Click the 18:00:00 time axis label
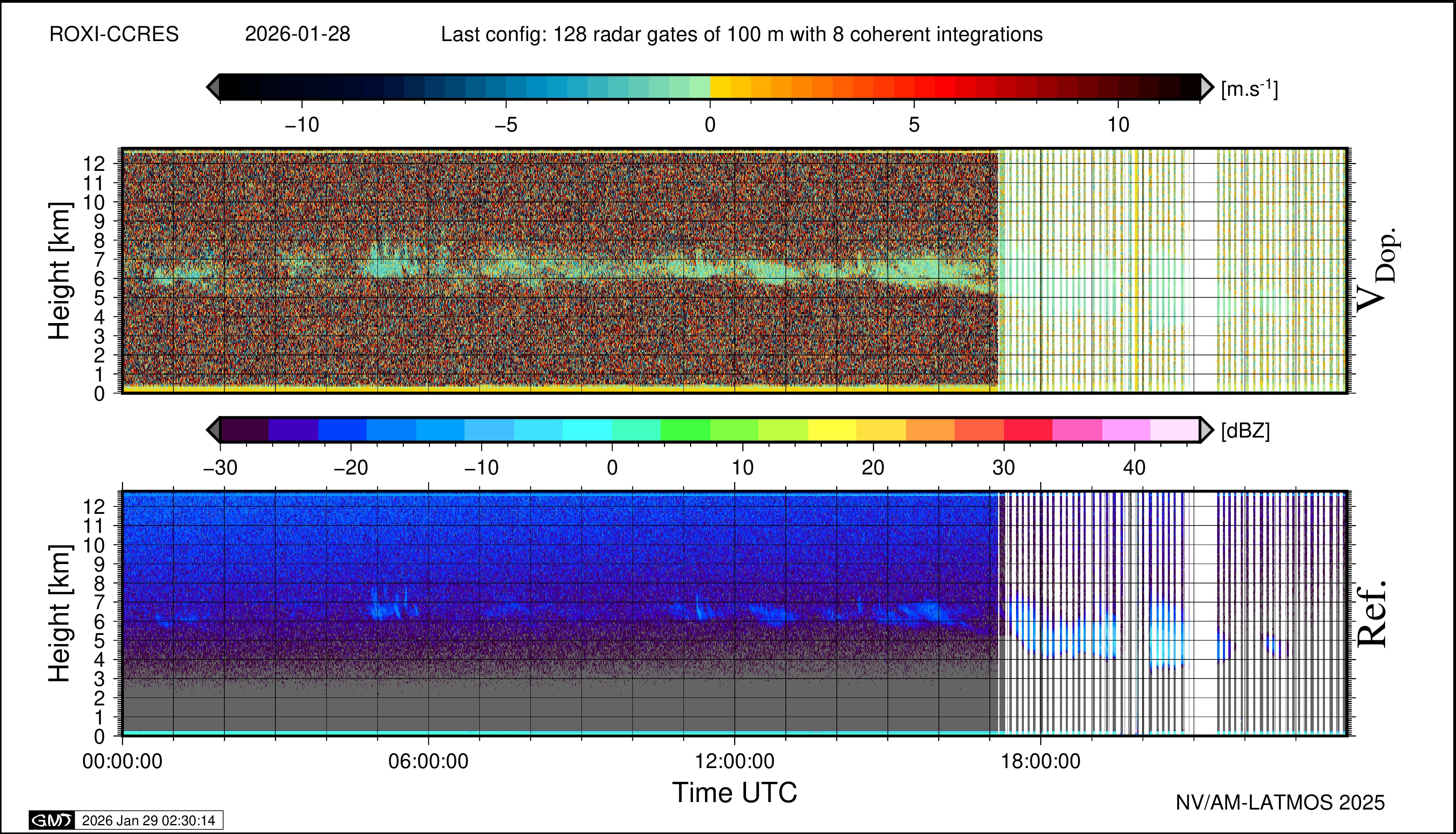The image size is (1456, 834). [x=1040, y=762]
